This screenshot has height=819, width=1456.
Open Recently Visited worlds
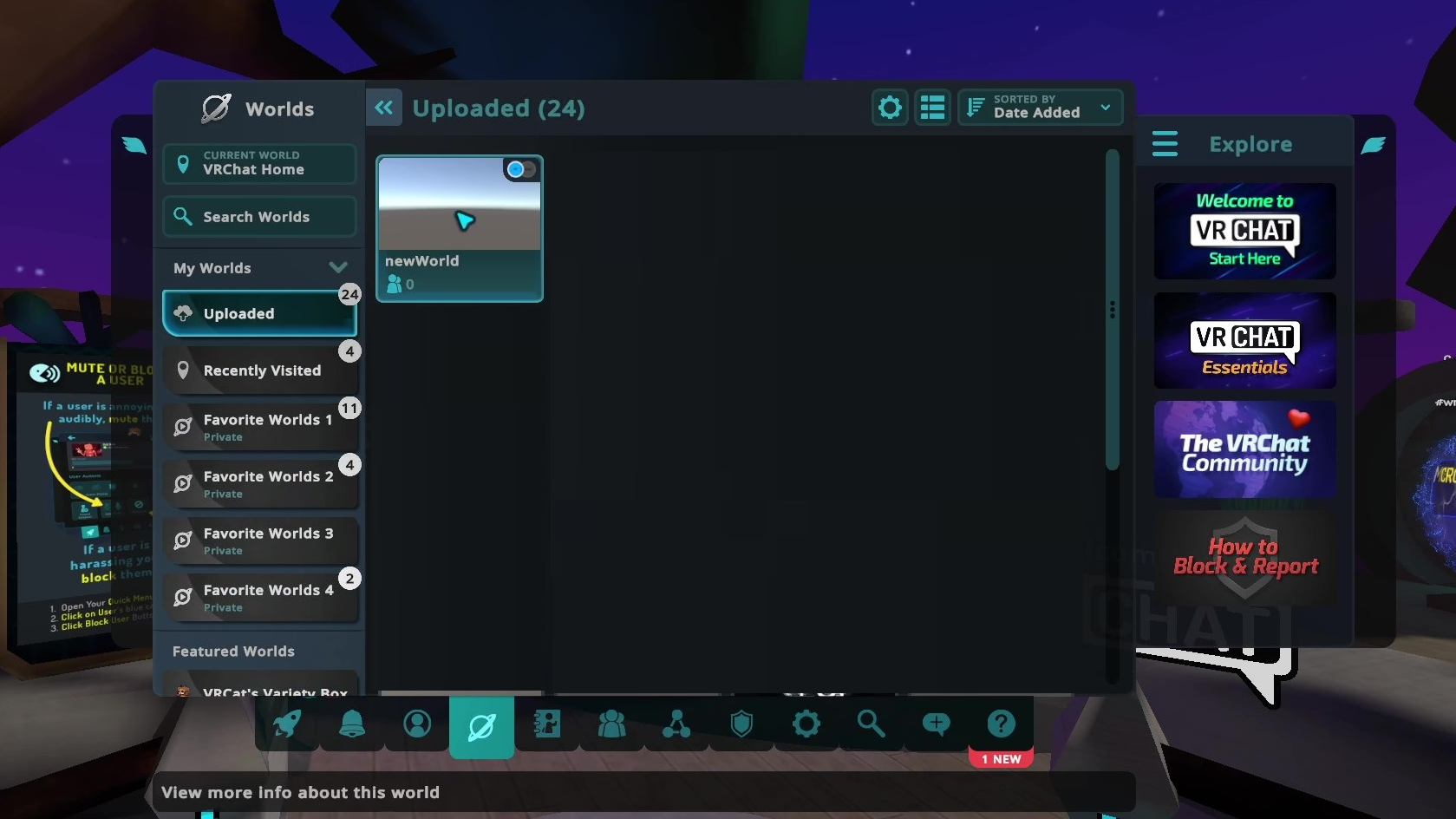259,370
